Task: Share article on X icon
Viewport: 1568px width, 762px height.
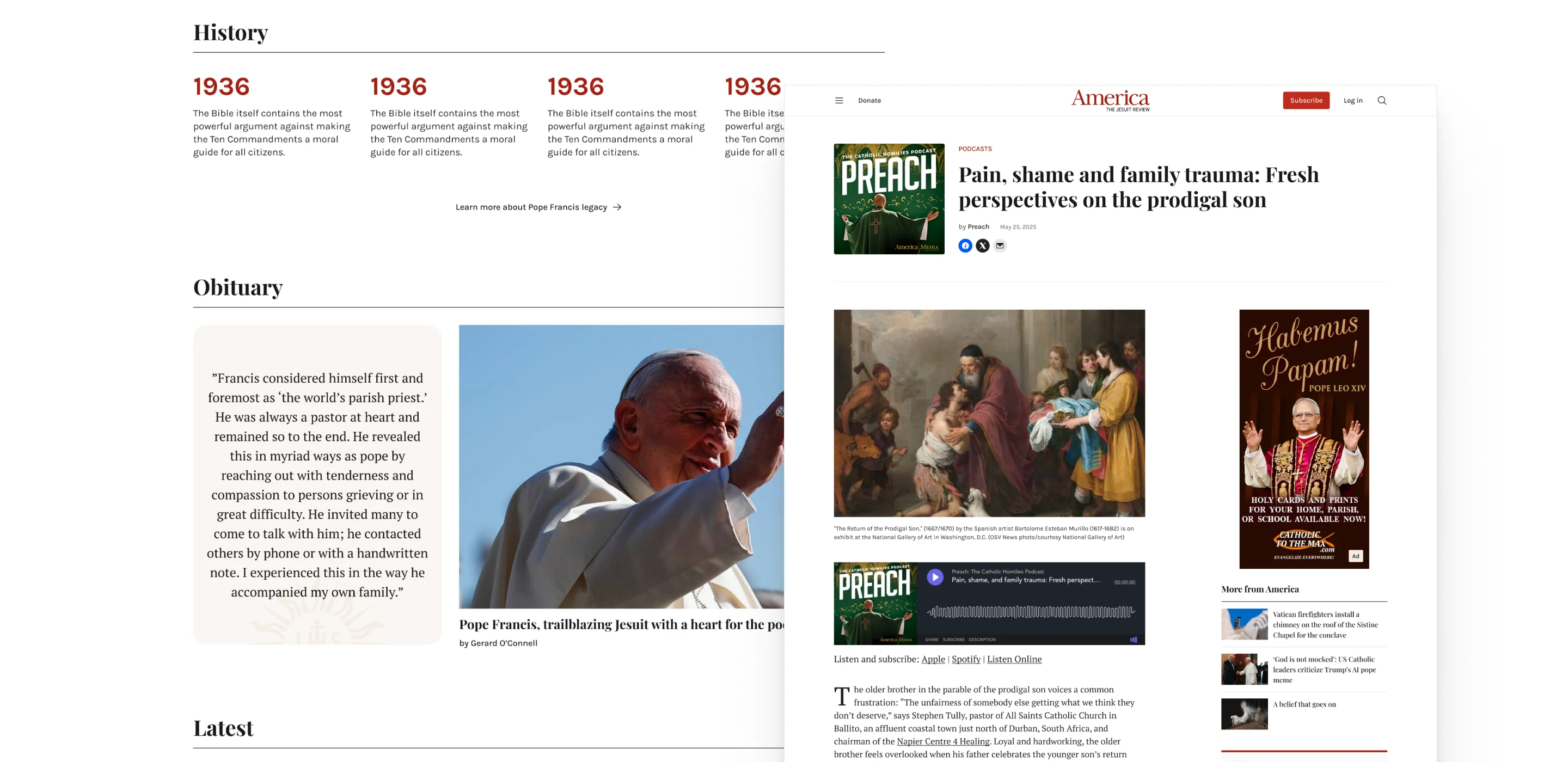Action: 982,246
